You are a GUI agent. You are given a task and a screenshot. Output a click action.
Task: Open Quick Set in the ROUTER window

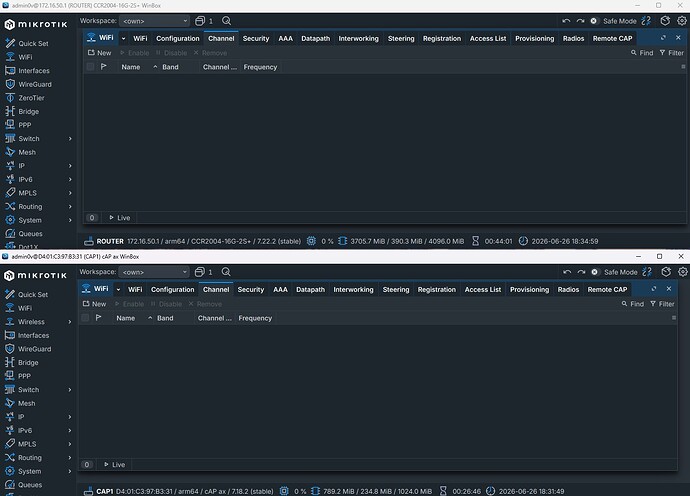(27, 43)
